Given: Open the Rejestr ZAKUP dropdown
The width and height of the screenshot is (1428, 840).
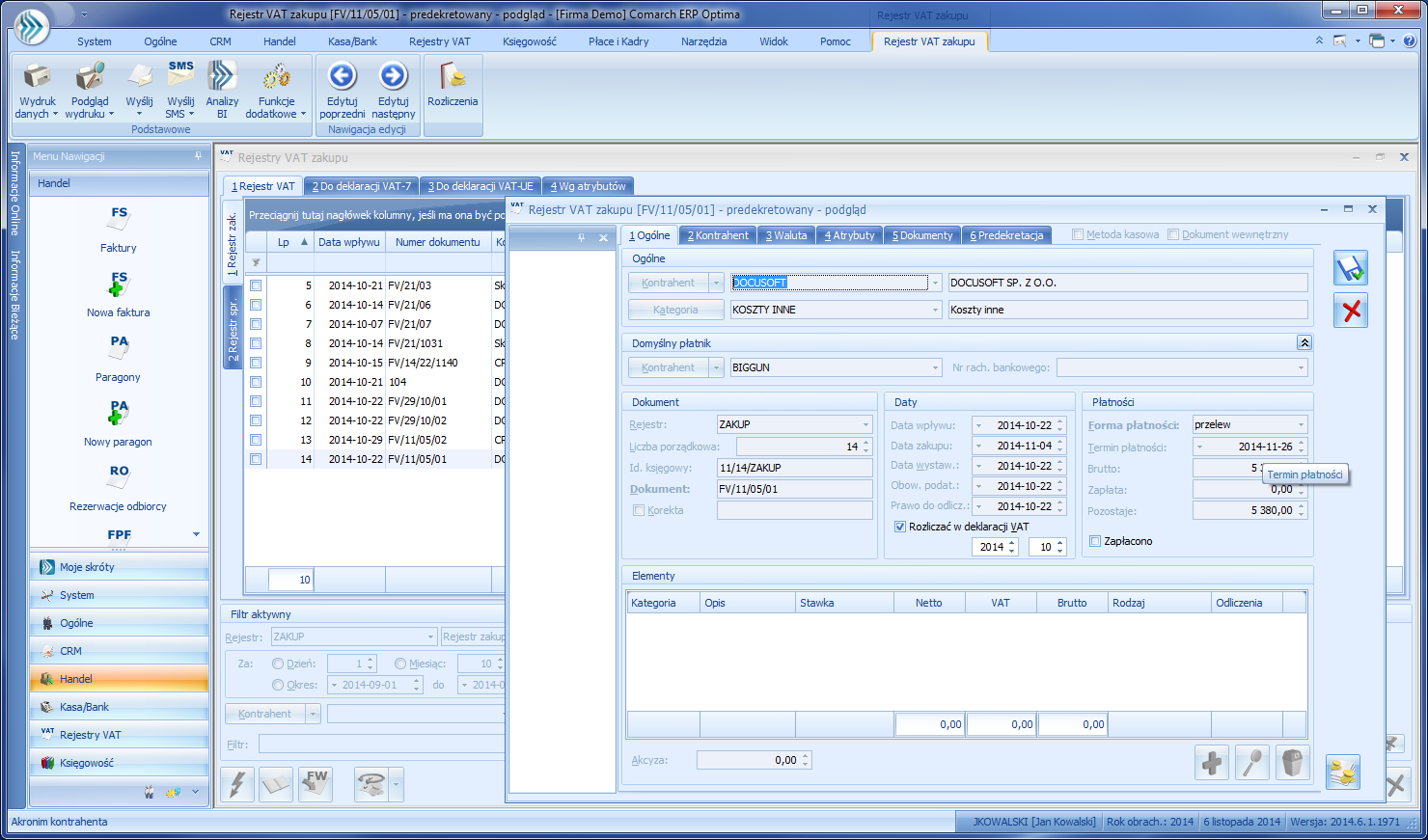Looking at the screenshot, I should [865, 424].
